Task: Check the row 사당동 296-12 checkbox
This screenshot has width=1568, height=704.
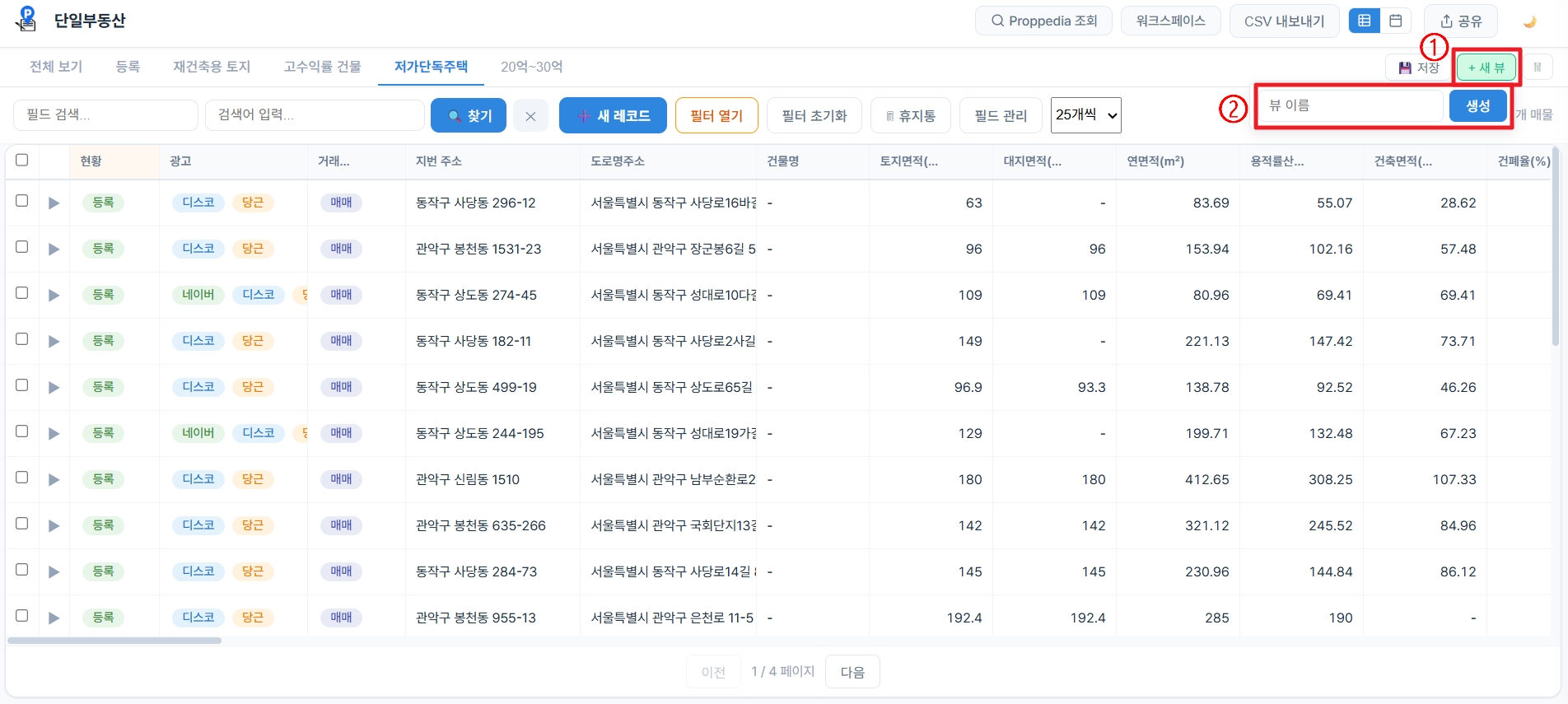Action: click(22, 201)
